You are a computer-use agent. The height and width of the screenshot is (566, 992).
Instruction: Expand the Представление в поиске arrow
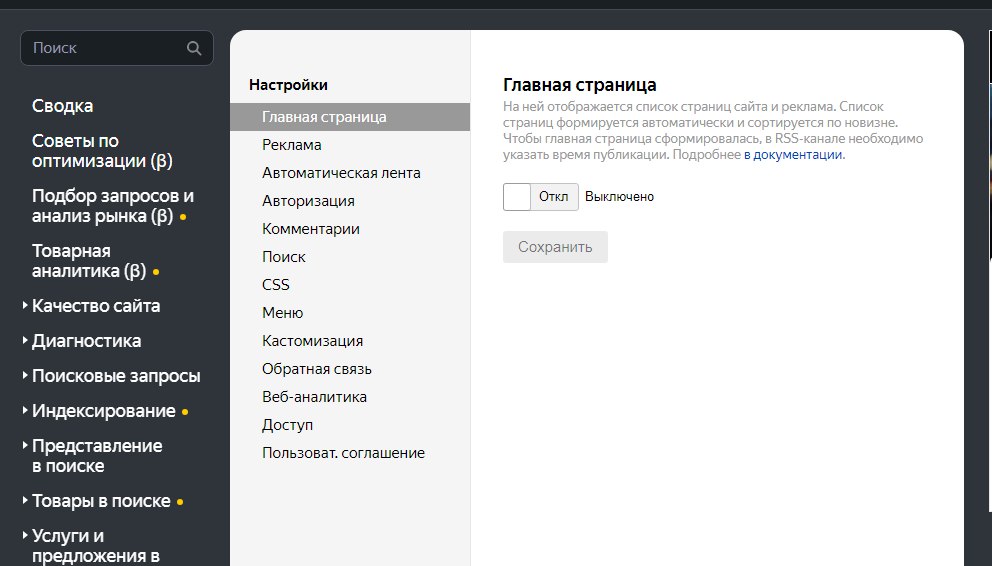point(25,445)
